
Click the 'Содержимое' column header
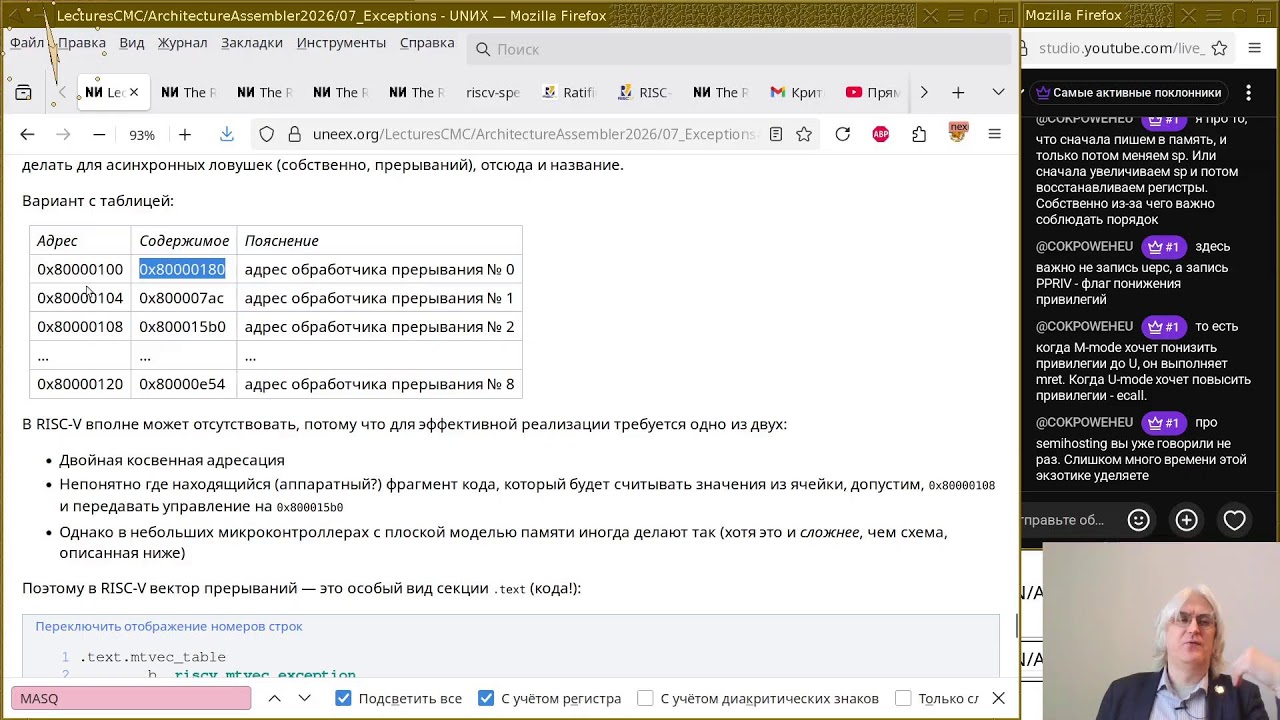click(x=184, y=241)
